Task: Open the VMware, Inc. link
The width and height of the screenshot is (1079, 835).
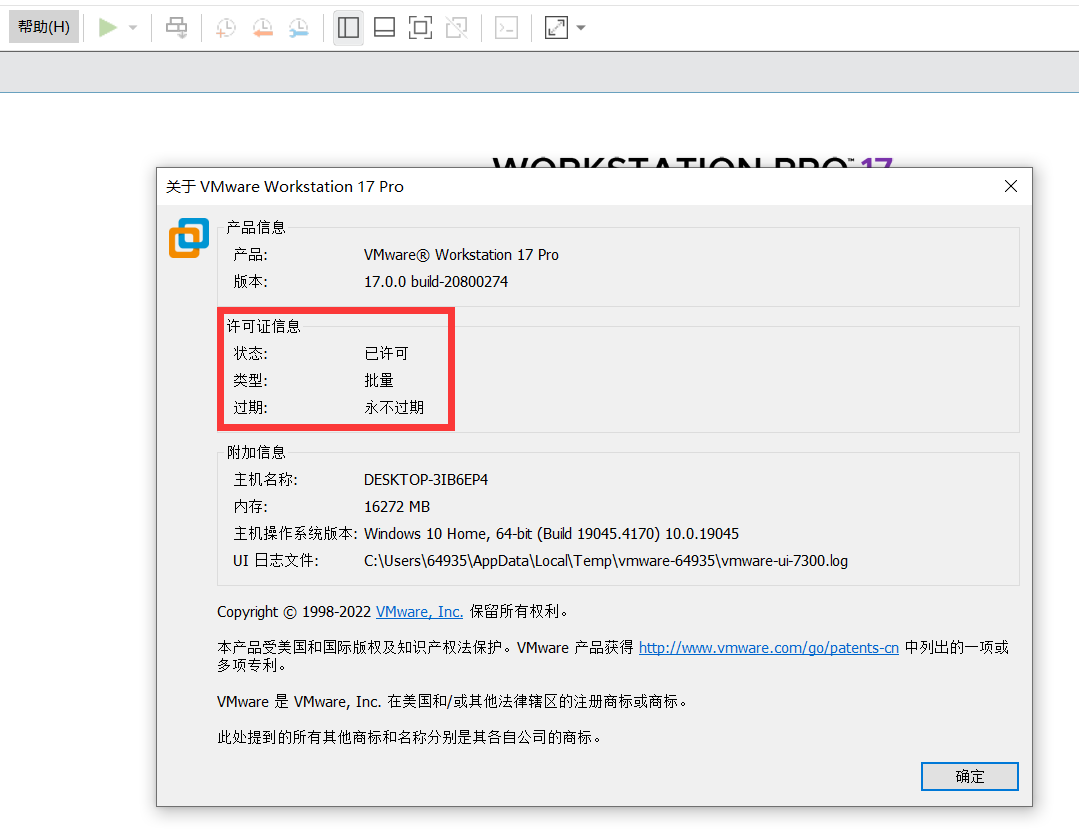Action: click(419, 612)
